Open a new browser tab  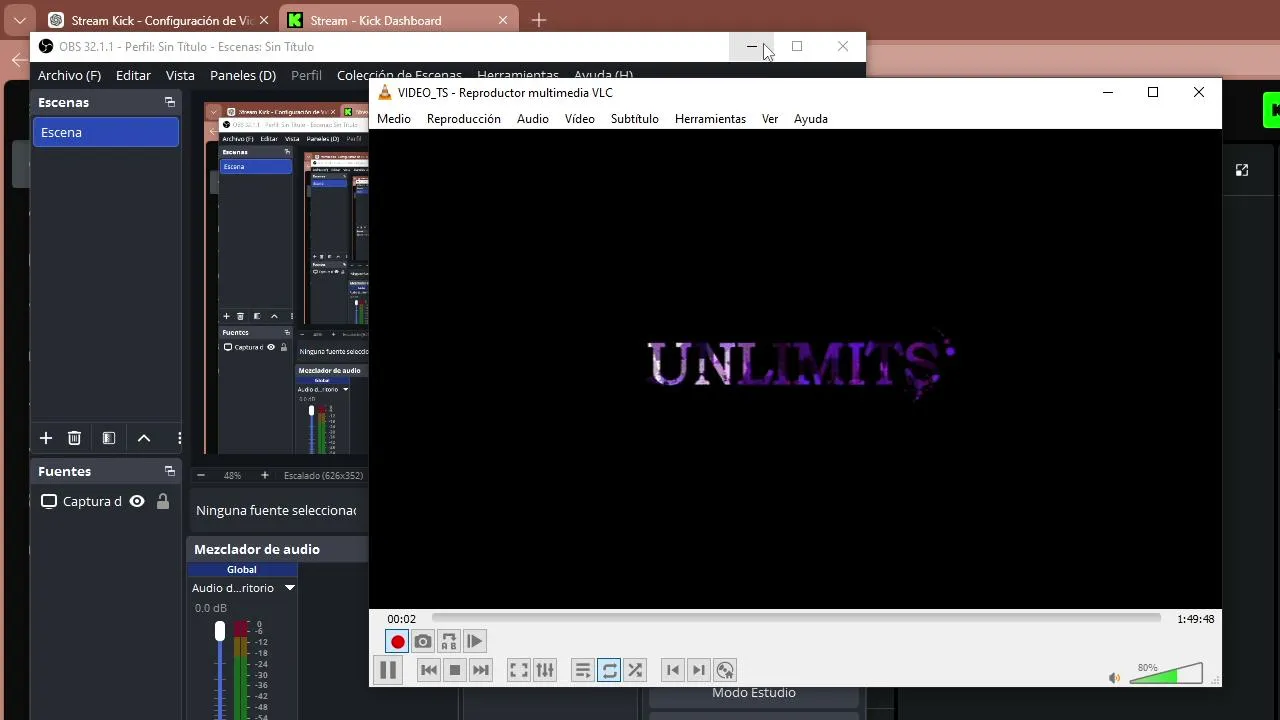pyautogui.click(x=539, y=20)
